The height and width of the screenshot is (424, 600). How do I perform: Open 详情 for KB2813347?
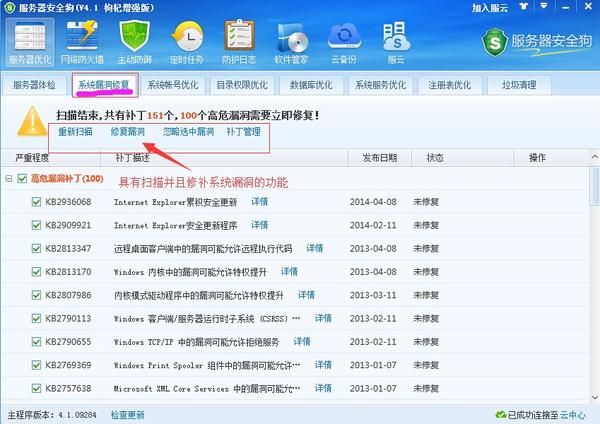coord(315,248)
